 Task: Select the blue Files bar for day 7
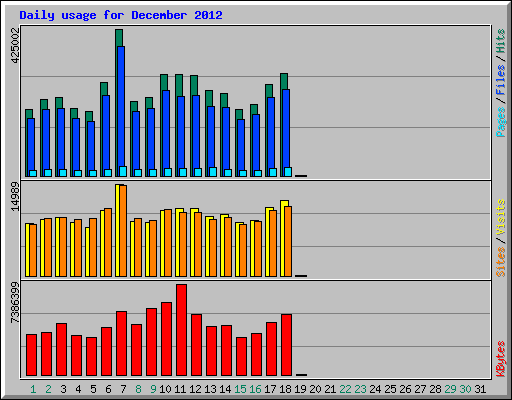121,107
